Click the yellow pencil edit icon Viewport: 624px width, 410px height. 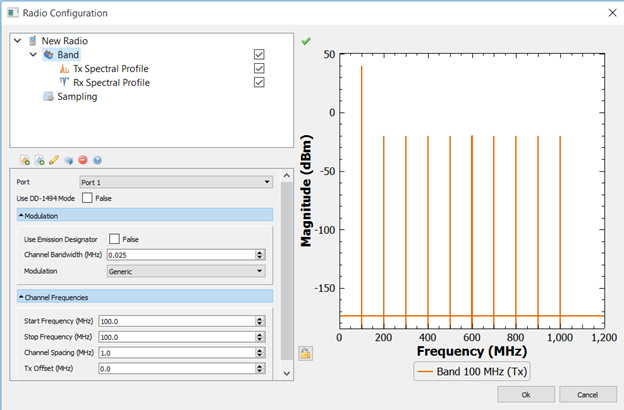[54, 160]
